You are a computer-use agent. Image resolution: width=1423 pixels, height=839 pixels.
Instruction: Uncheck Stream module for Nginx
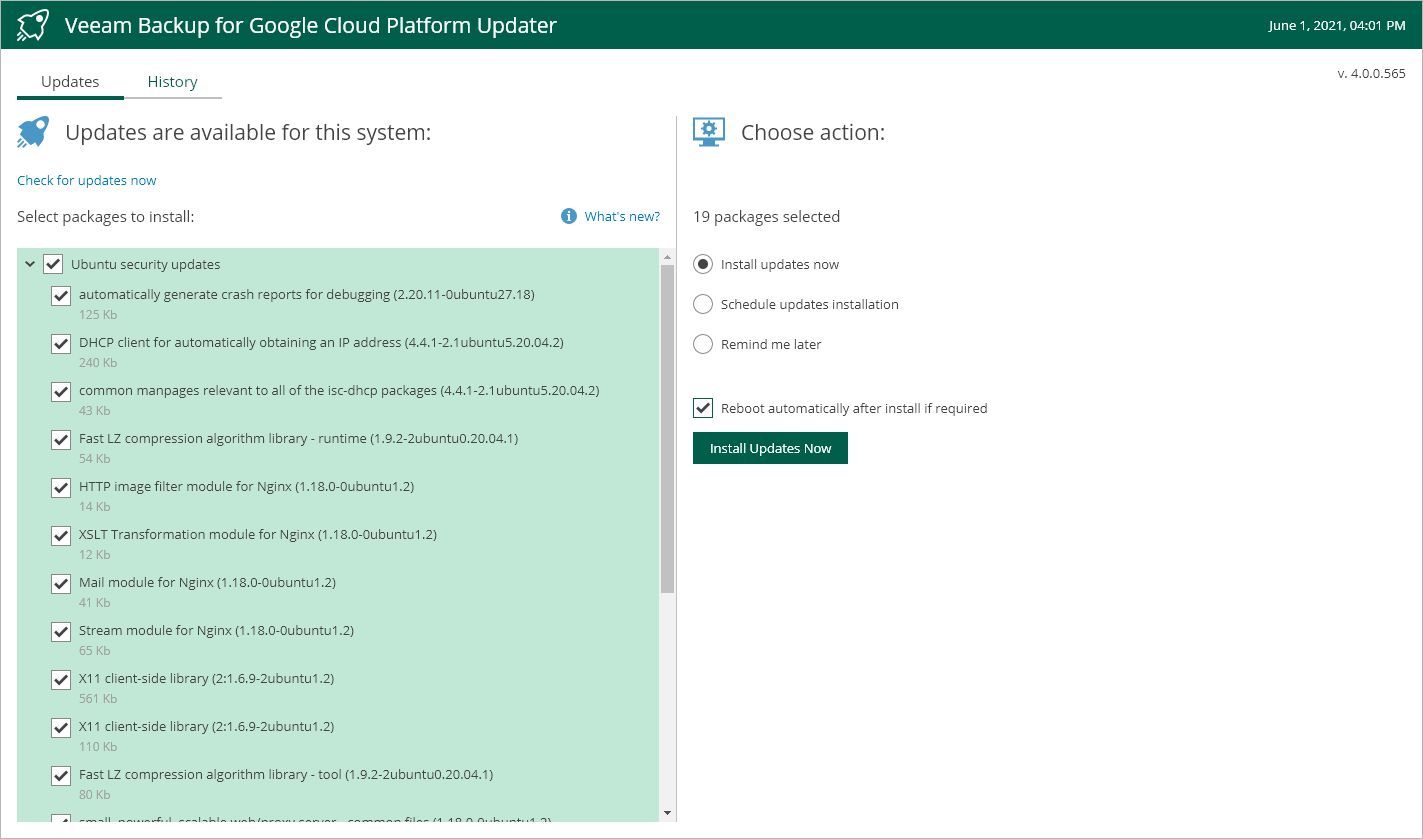[x=61, y=632]
